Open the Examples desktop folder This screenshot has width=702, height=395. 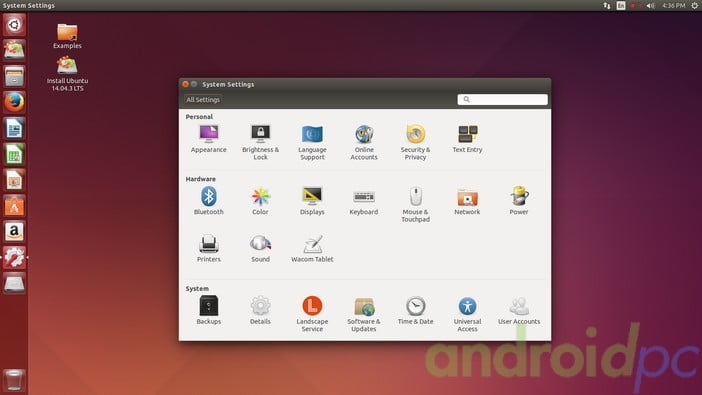tap(67, 36)
